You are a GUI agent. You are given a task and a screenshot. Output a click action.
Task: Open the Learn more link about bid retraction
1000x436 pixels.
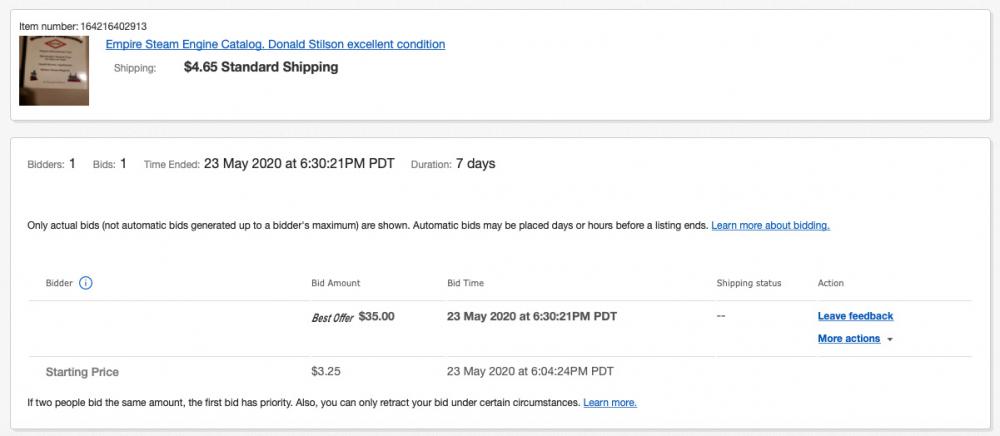pos(610,403)
